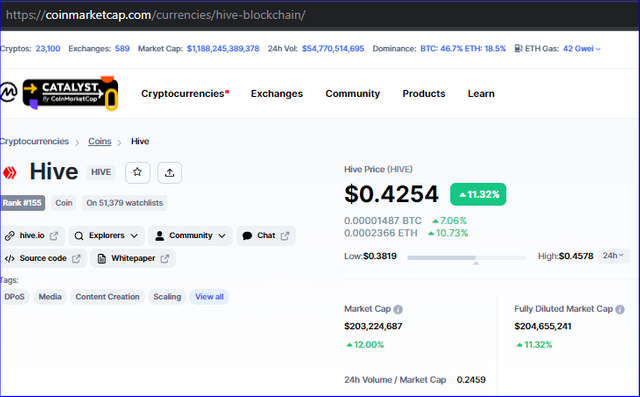Image resolution: width=640 pixels, height=397 pixels.
Task: Click the info icon beside Market Cap
Action: 398,309
